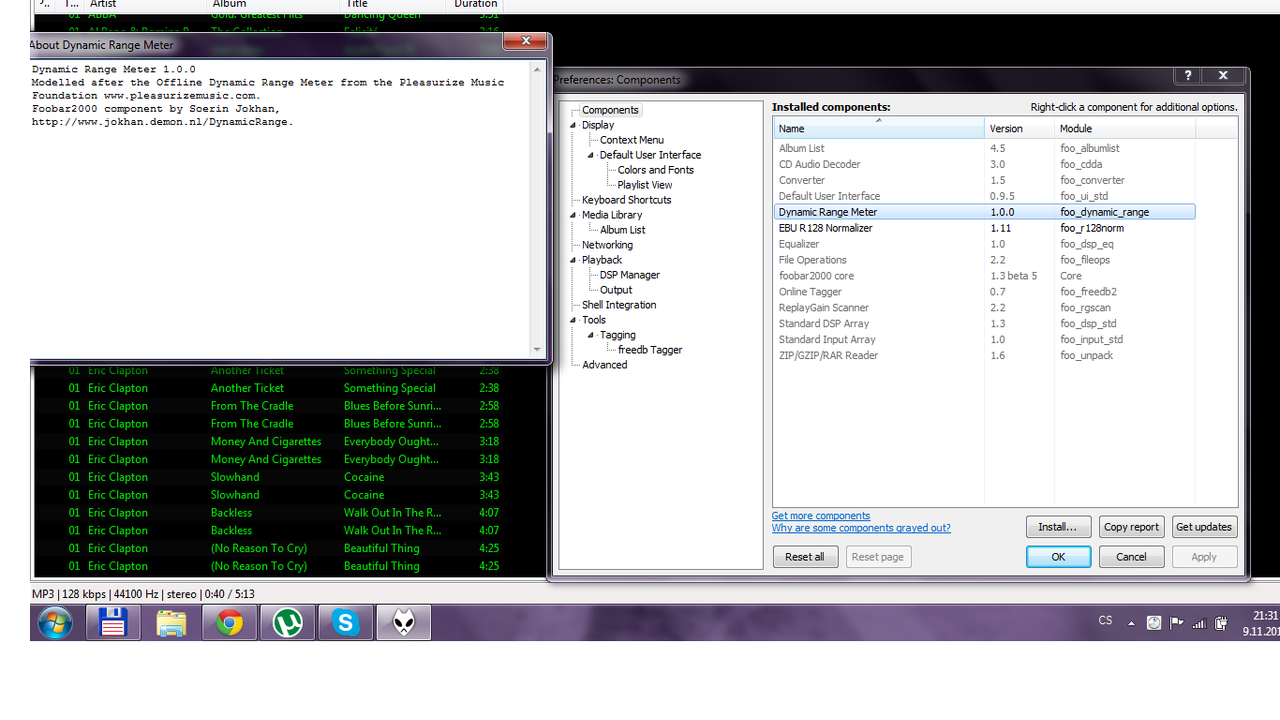
Task: Open uTorrent from the taskbar
Action: pos(287,623)
